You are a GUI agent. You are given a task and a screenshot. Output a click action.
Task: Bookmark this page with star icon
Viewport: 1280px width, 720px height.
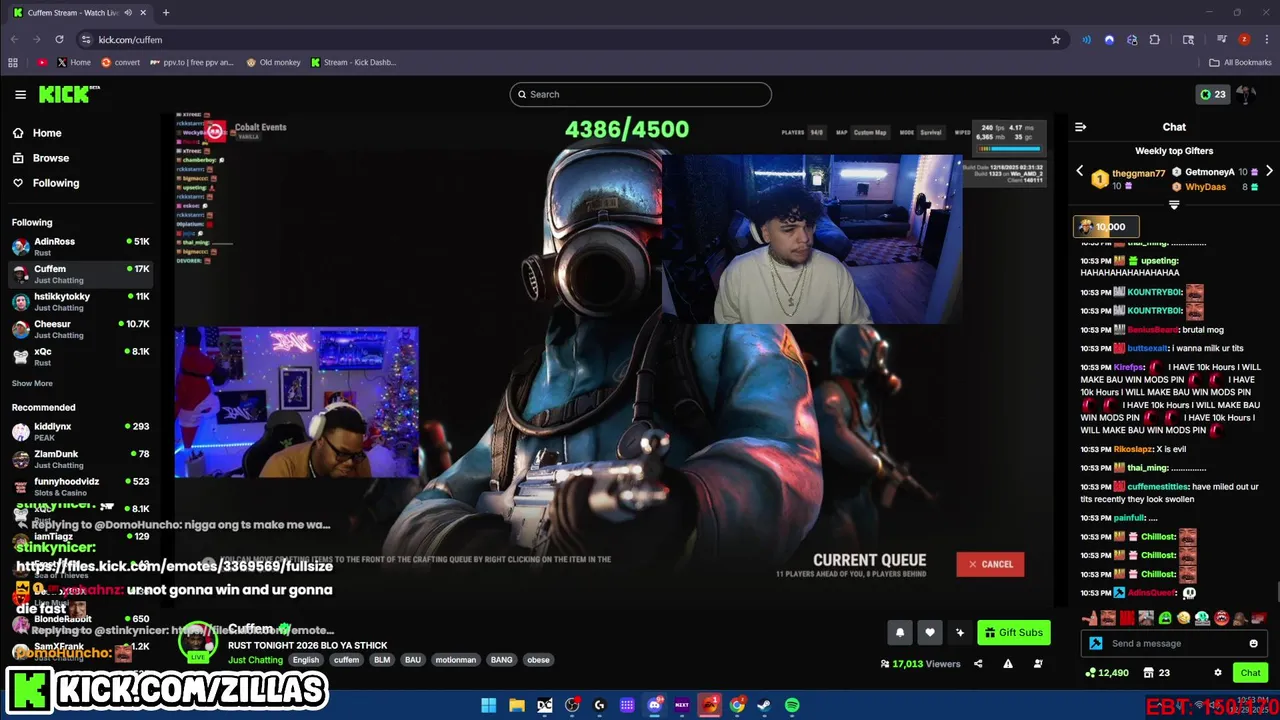coord(1056,39)
